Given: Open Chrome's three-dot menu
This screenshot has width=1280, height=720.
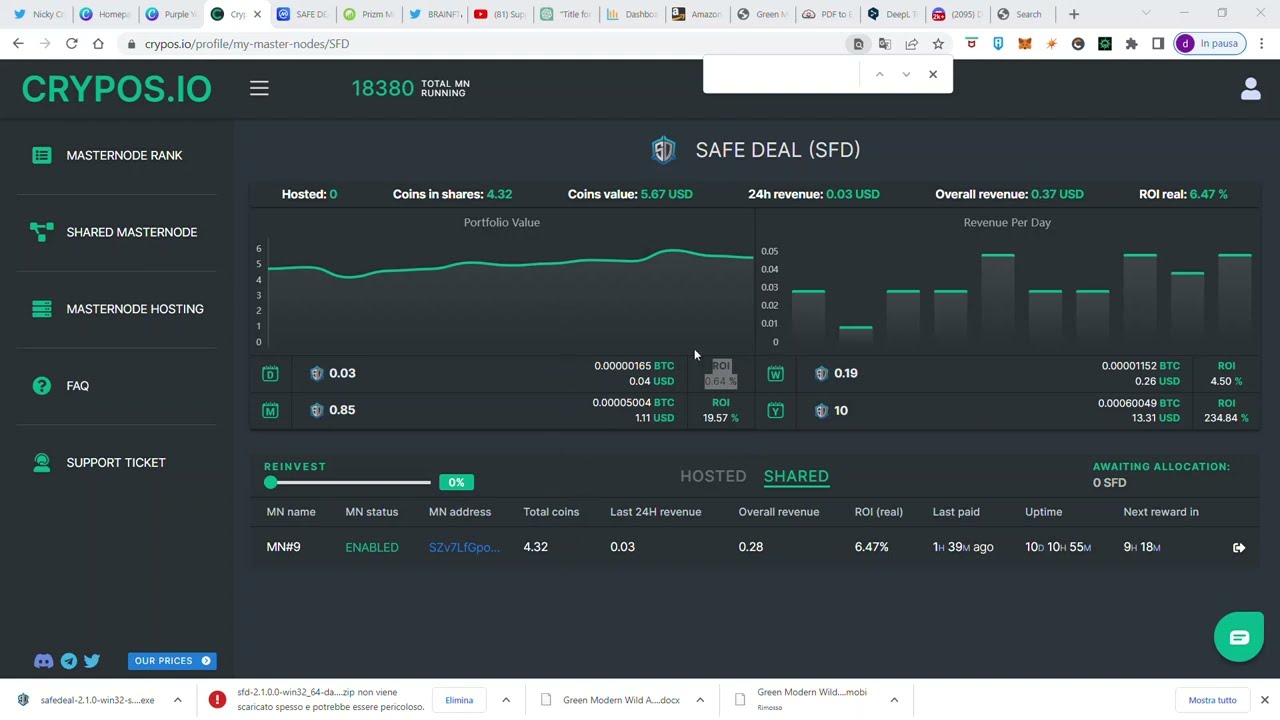Looking at the screenshot, I should (x=1262, y=44).
